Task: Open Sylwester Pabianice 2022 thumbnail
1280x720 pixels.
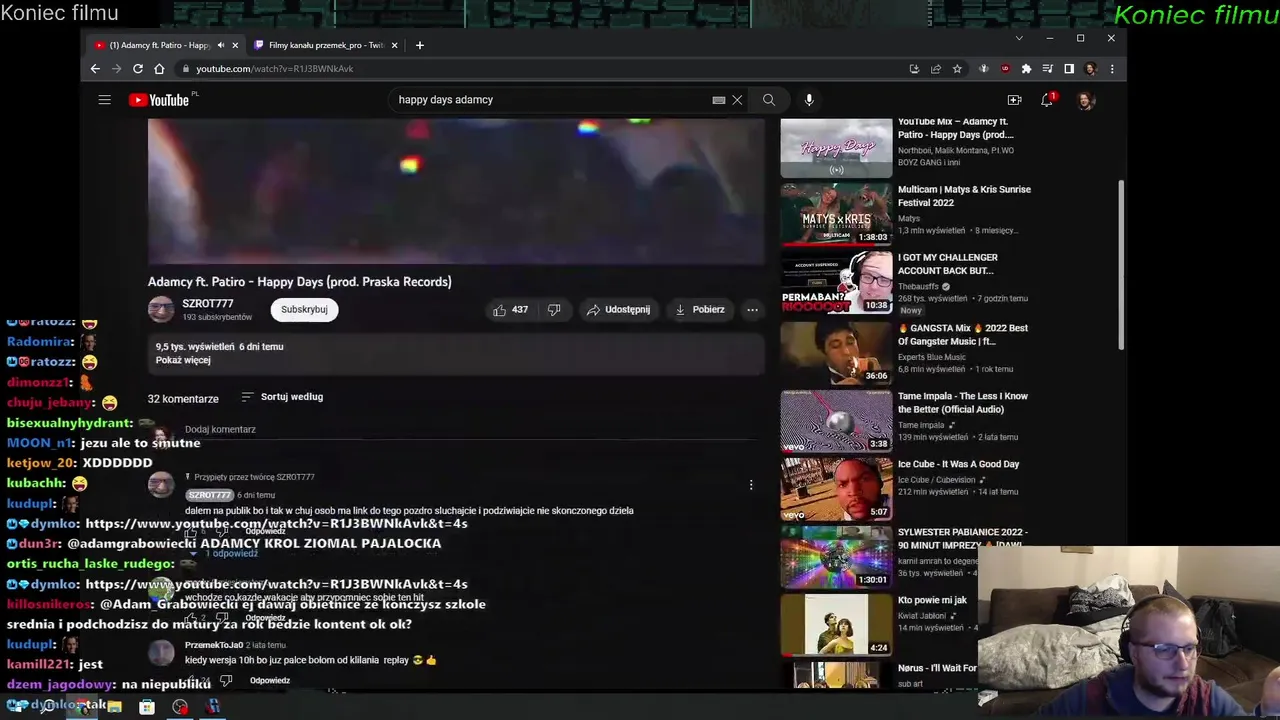Action: coord(836,556)
